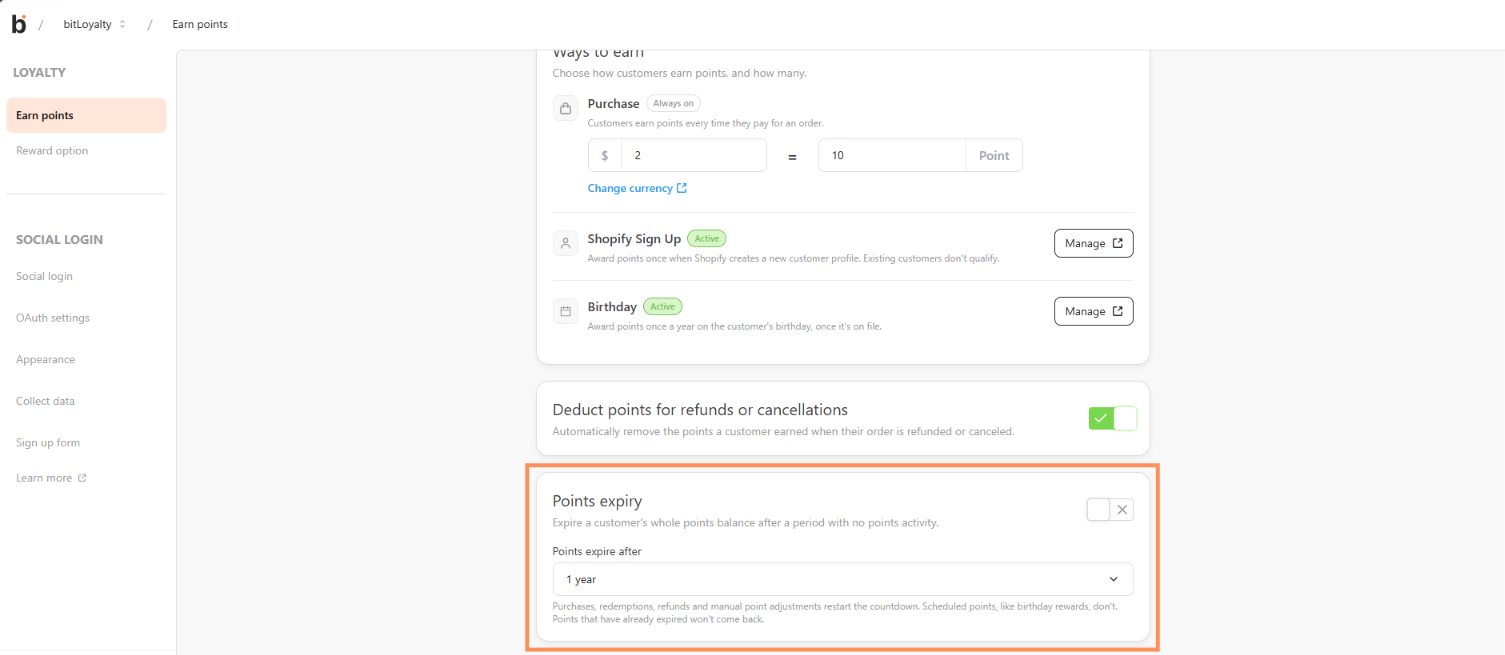Disable deduct points for refunds toggle
Viewport: 1505px width, 655px height.
[x=1113, y=418]
